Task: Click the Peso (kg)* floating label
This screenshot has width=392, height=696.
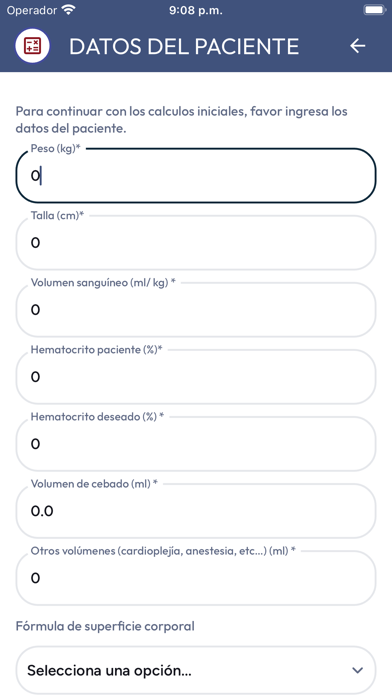Action: coord(55,149)
